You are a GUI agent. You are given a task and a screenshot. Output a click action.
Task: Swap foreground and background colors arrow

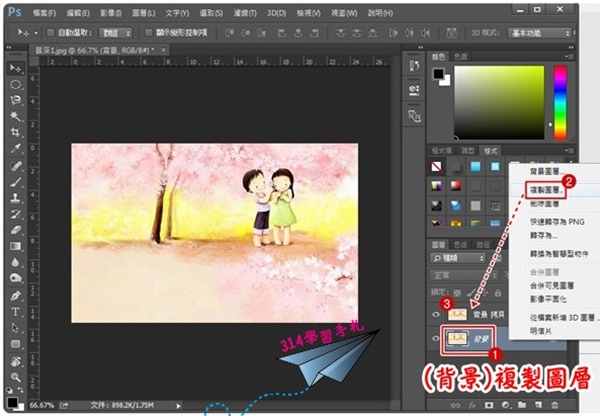20,390
